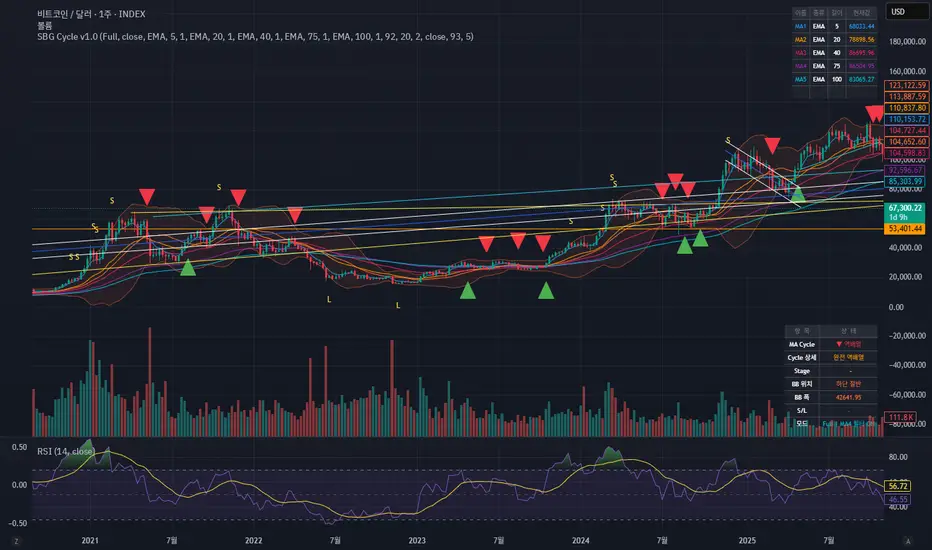The height and width of the screenshot is (550, 932).
Task: Click the -0.50 label on RSI left axis
Action: coord(18,523)
